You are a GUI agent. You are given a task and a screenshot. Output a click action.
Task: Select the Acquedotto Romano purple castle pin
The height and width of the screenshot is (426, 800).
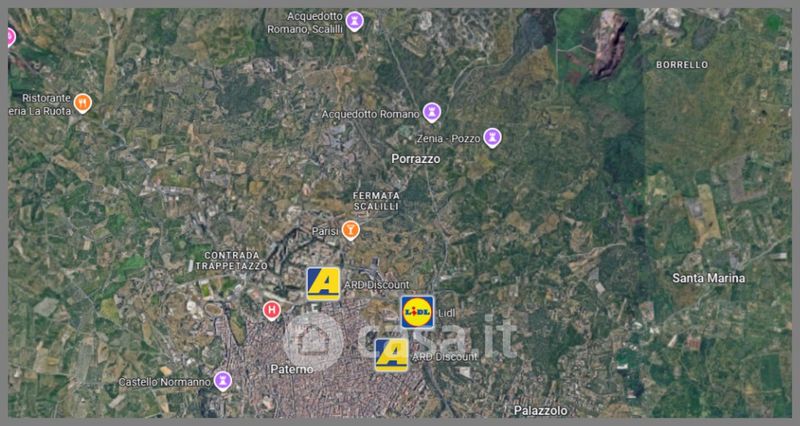432,113
